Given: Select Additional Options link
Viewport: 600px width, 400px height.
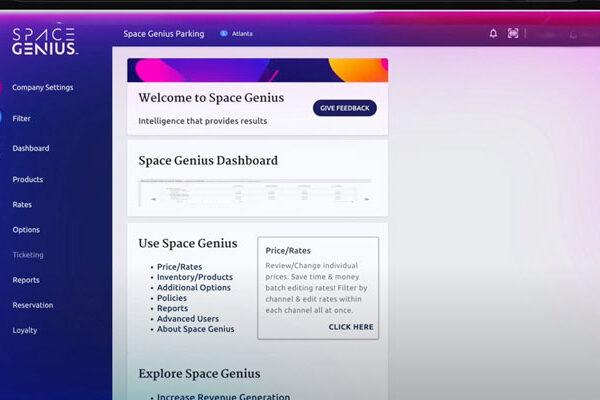Looking at the screenshot, I should [x=194, y=287].
